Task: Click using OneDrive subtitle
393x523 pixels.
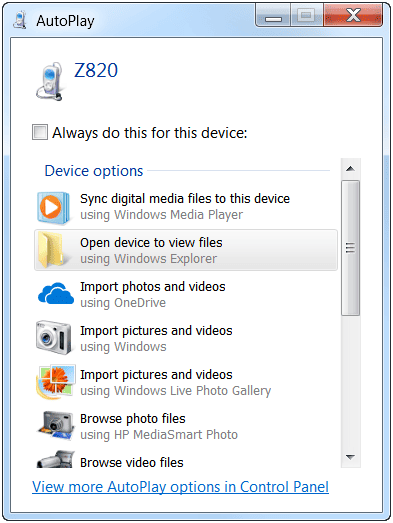Action: 123,303
